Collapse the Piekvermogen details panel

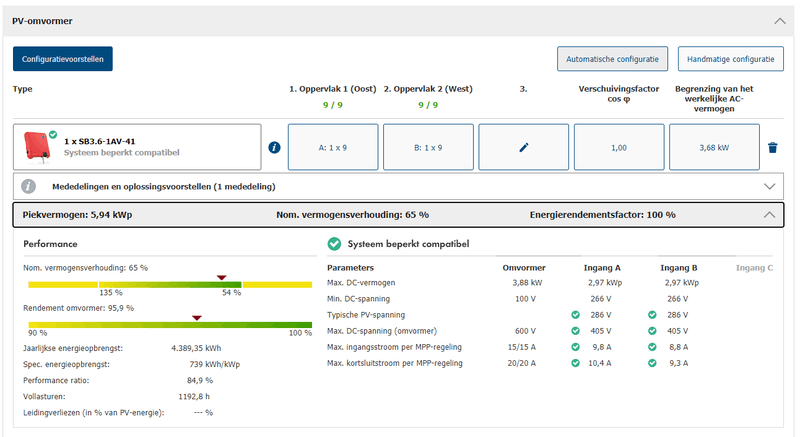tap(768, 214)
